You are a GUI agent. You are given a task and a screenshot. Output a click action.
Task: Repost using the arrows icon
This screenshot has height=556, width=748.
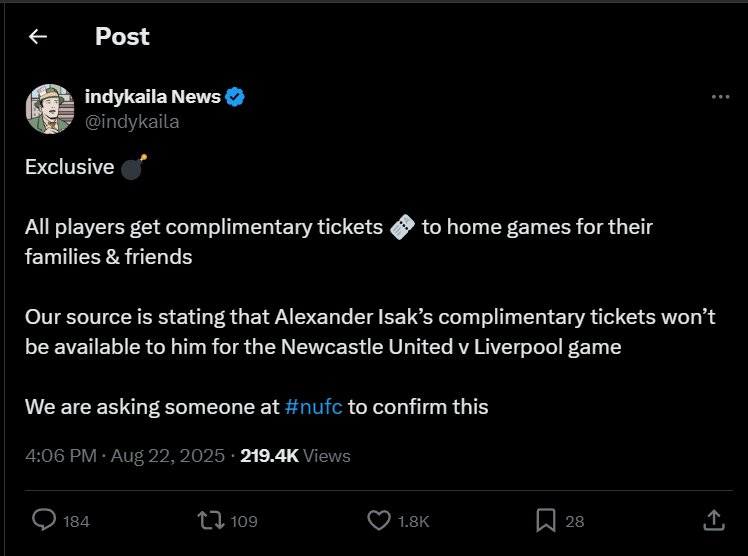210,520
